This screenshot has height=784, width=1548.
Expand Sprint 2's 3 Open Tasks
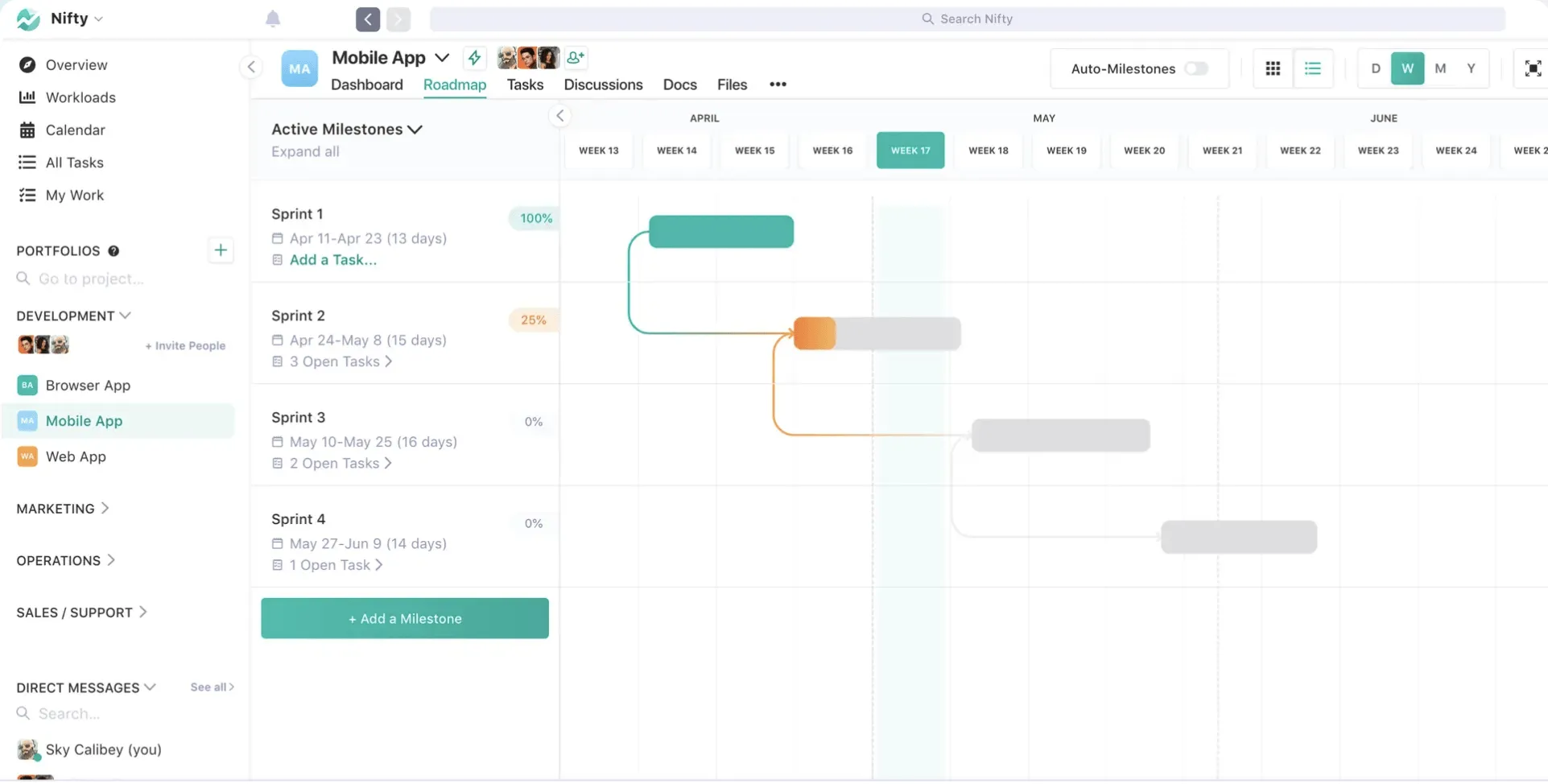point(341,361)
